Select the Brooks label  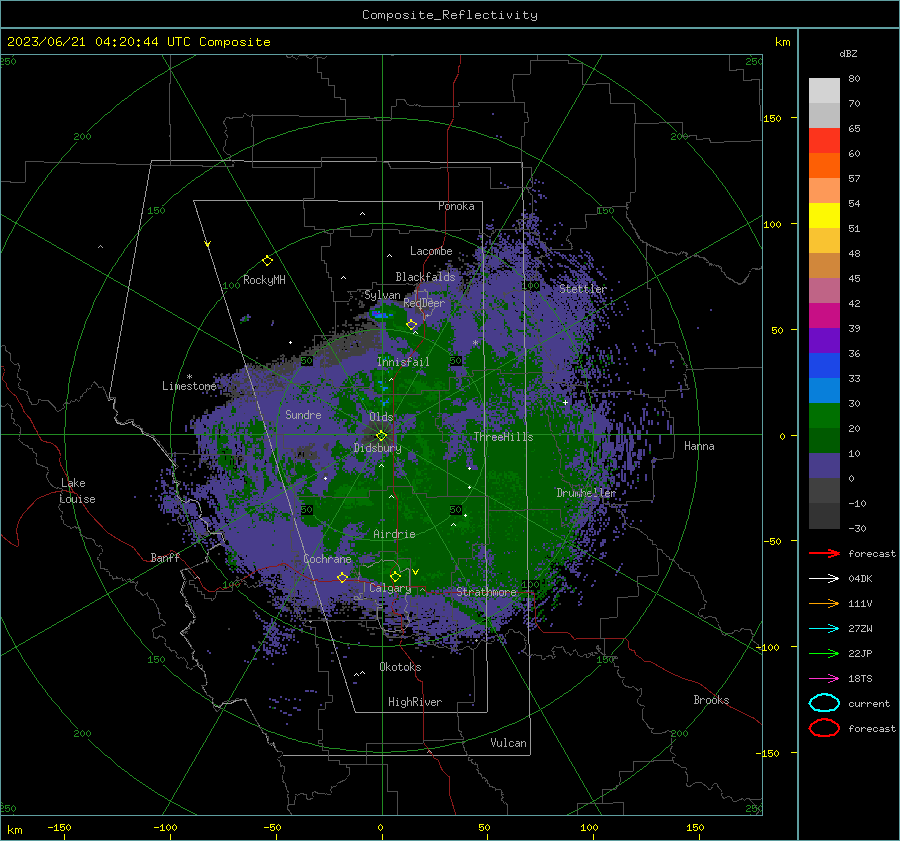point(711,700)
